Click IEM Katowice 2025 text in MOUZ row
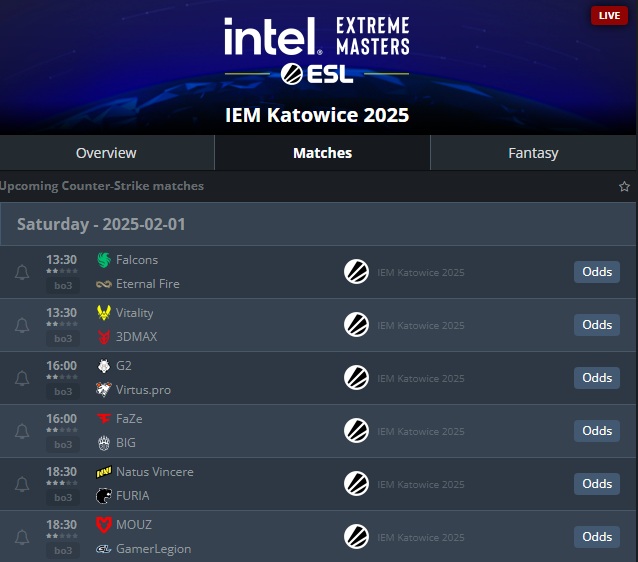Viewport: 638px width, 562px height. (421, 538)
